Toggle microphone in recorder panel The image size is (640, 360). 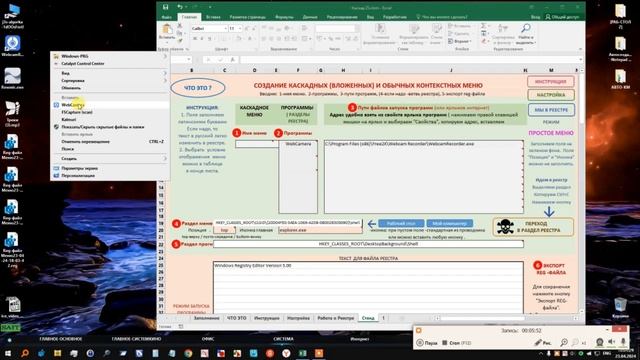click(x=623, y=342)
